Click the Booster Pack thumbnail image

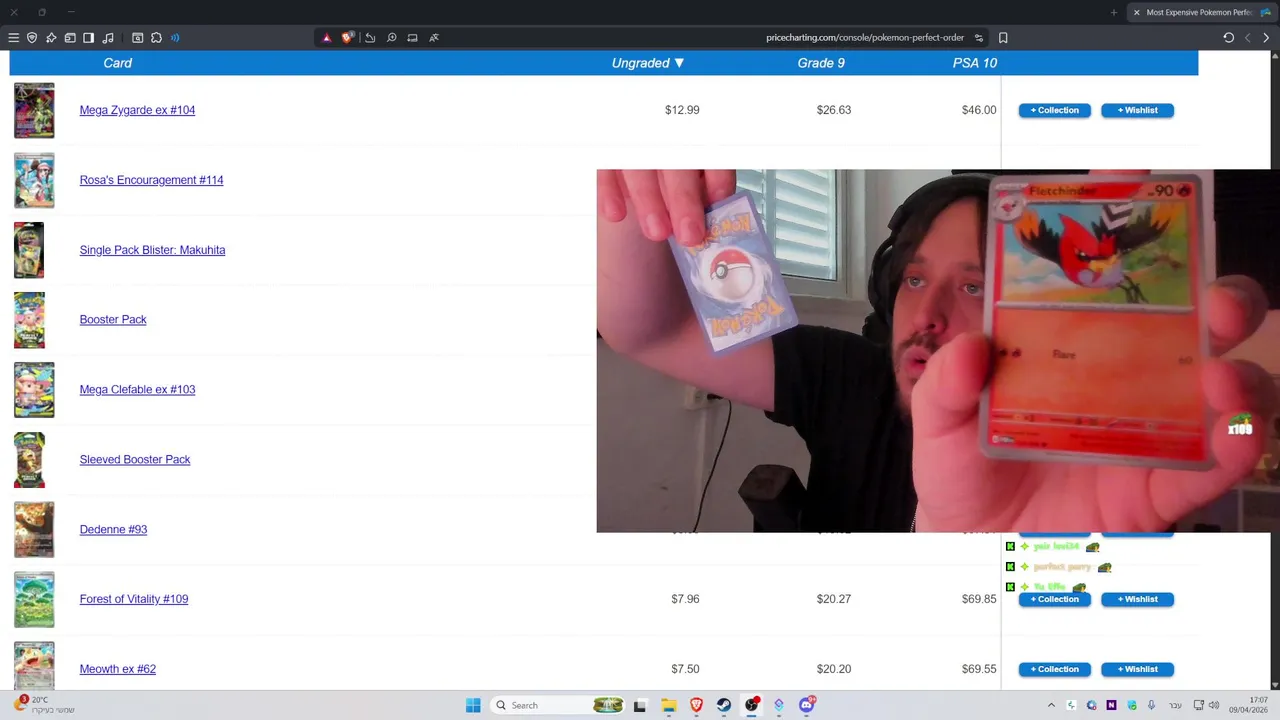click(x=29, y=320)
